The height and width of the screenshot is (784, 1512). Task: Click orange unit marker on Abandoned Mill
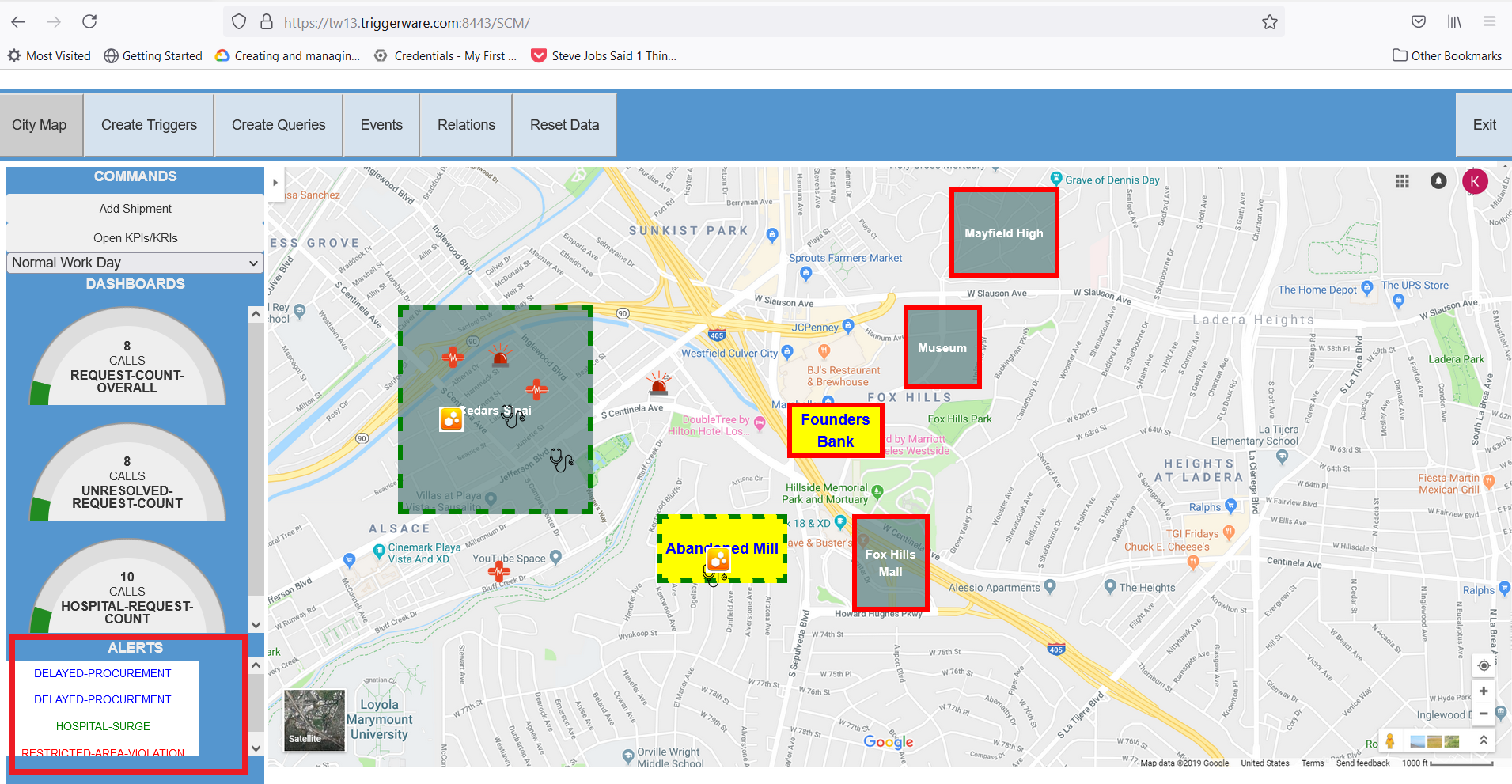pyautogui.click(x=718, y=560)
